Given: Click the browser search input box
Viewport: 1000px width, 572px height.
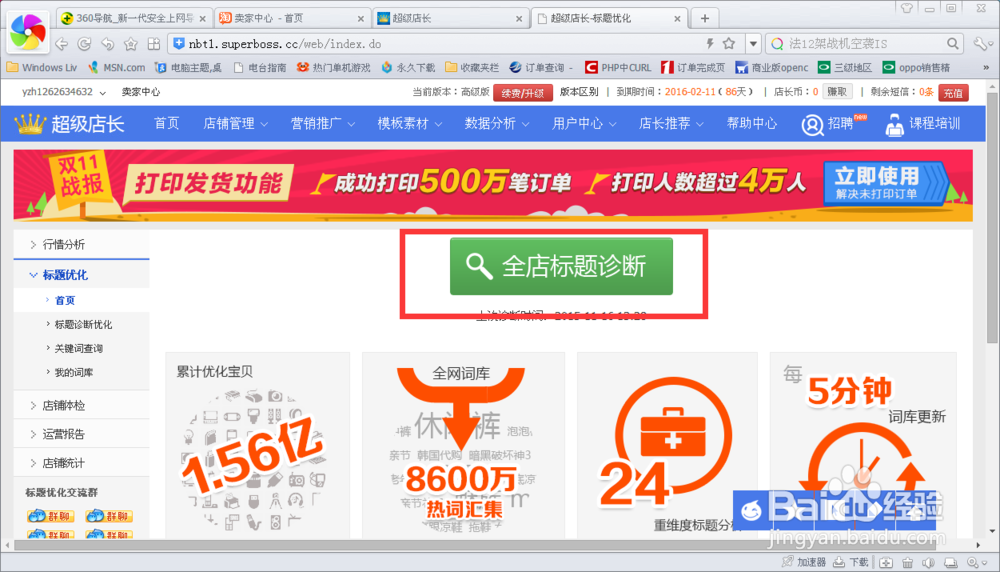Looking at the screenshot, I should pyautogui.click(x=864, y=43).
